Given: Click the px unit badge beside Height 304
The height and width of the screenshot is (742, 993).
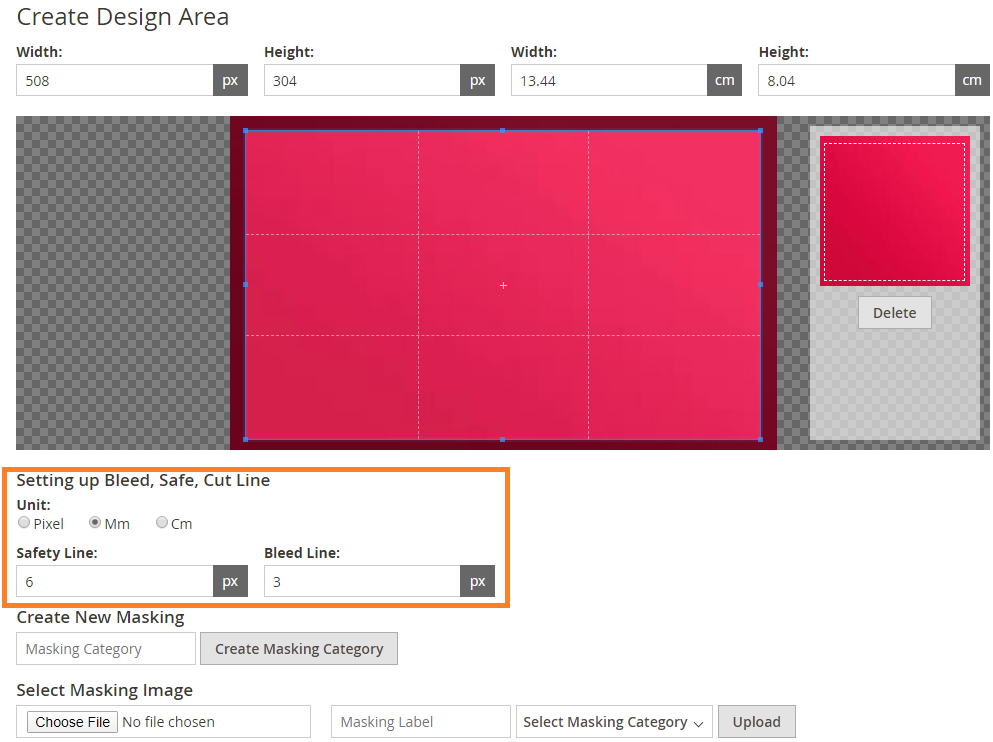Looking at the screenshot, I should click(x=478, y=80).
